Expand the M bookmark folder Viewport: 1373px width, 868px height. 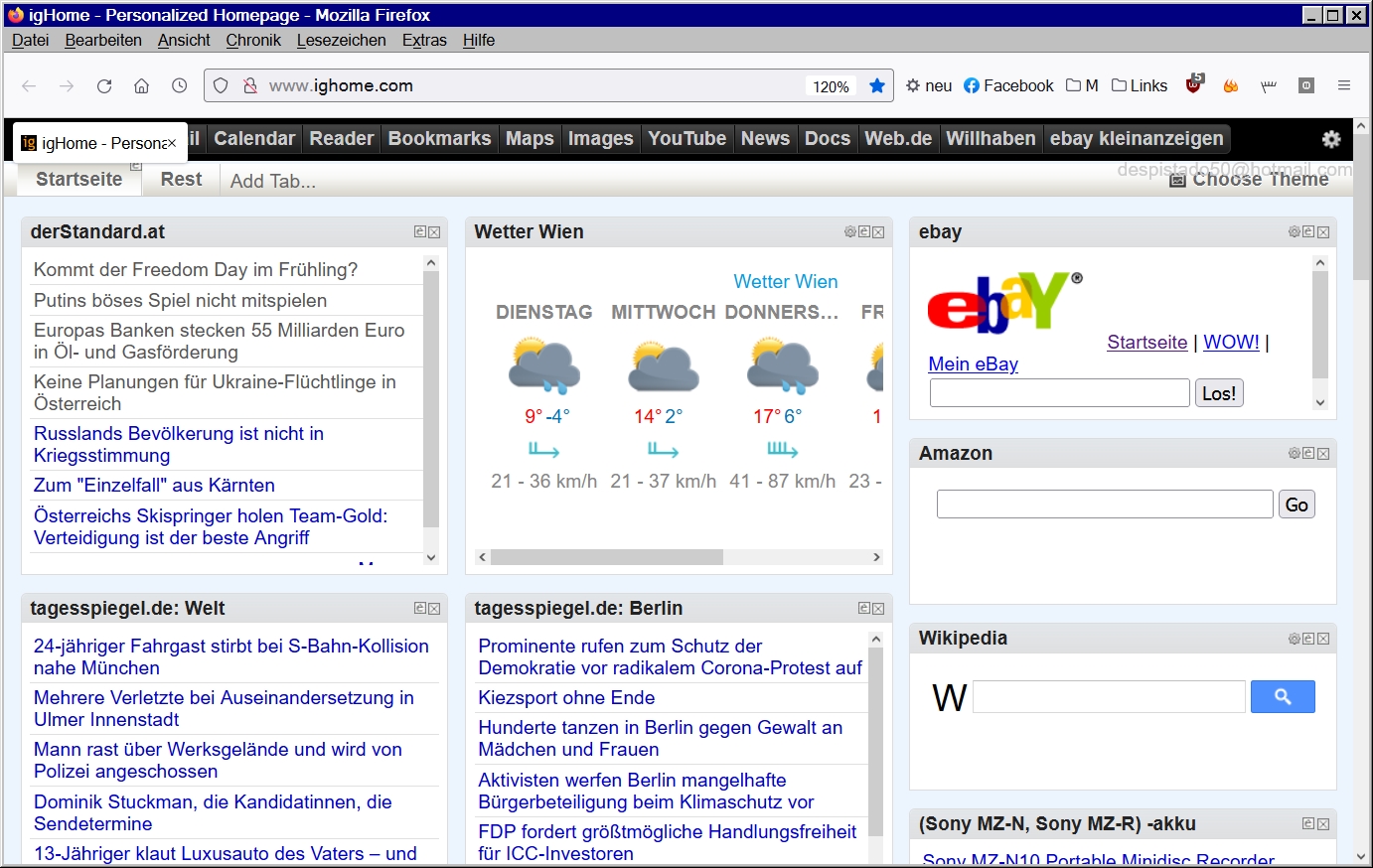point(1082,86)
